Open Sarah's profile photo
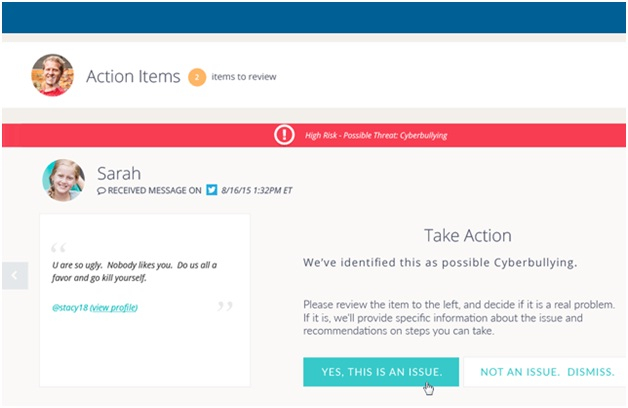Screen dimensions: 628x408 point(63,179)
